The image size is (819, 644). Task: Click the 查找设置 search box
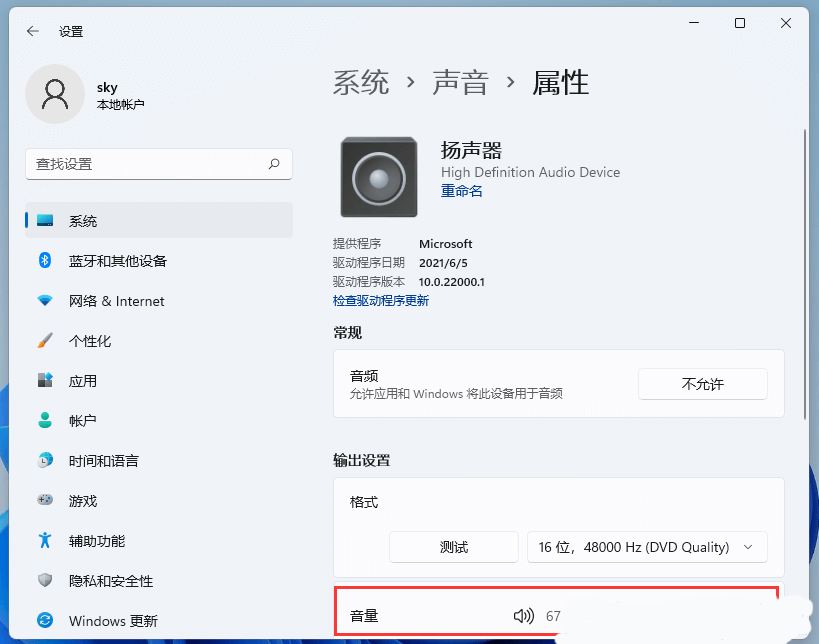point(158,164)
